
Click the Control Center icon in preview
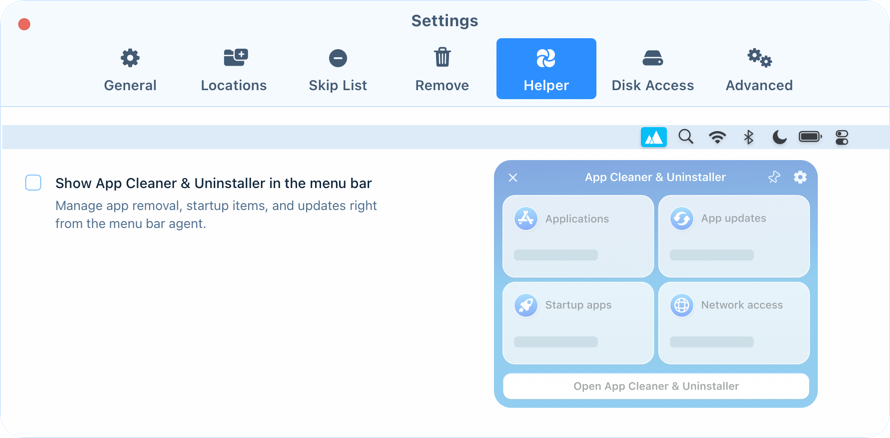[x=842, y=137]
